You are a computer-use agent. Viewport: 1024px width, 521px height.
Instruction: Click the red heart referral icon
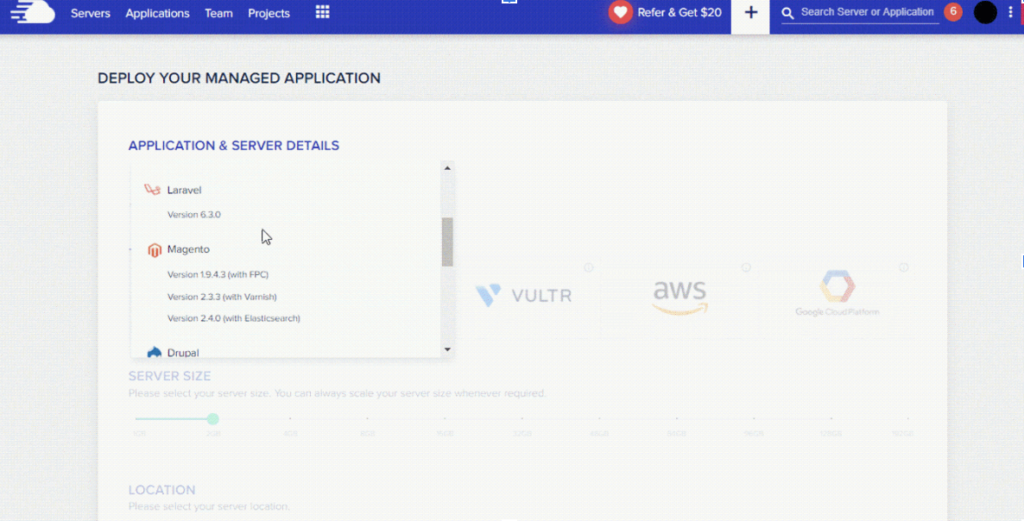620,12
